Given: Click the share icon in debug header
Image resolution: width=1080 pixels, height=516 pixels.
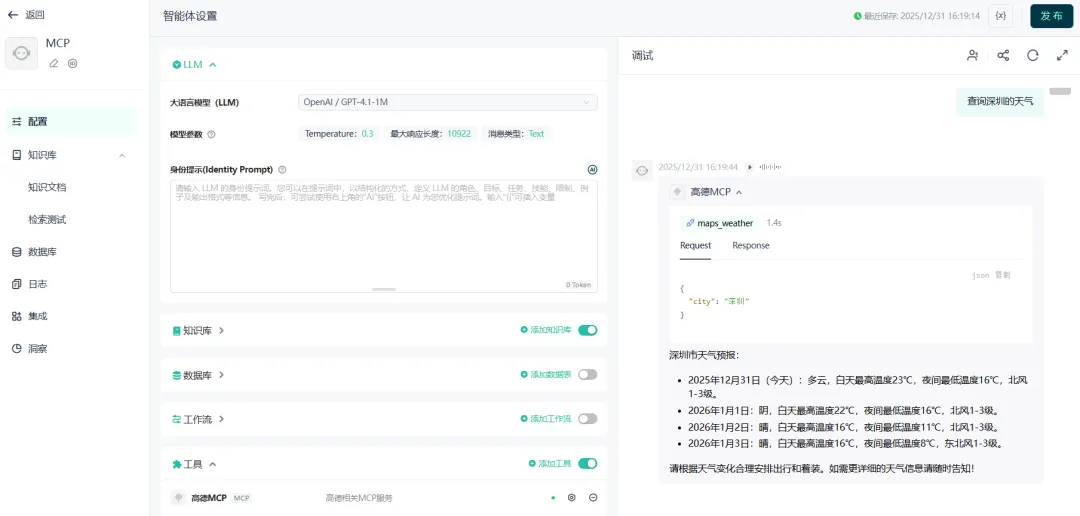Looking at the screenshot, I should point(1003,56).
